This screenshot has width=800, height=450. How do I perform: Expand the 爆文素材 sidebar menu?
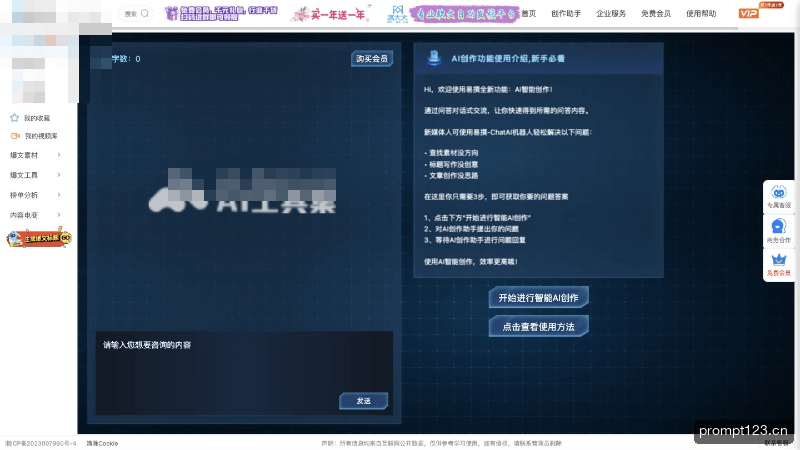(35, 155)
